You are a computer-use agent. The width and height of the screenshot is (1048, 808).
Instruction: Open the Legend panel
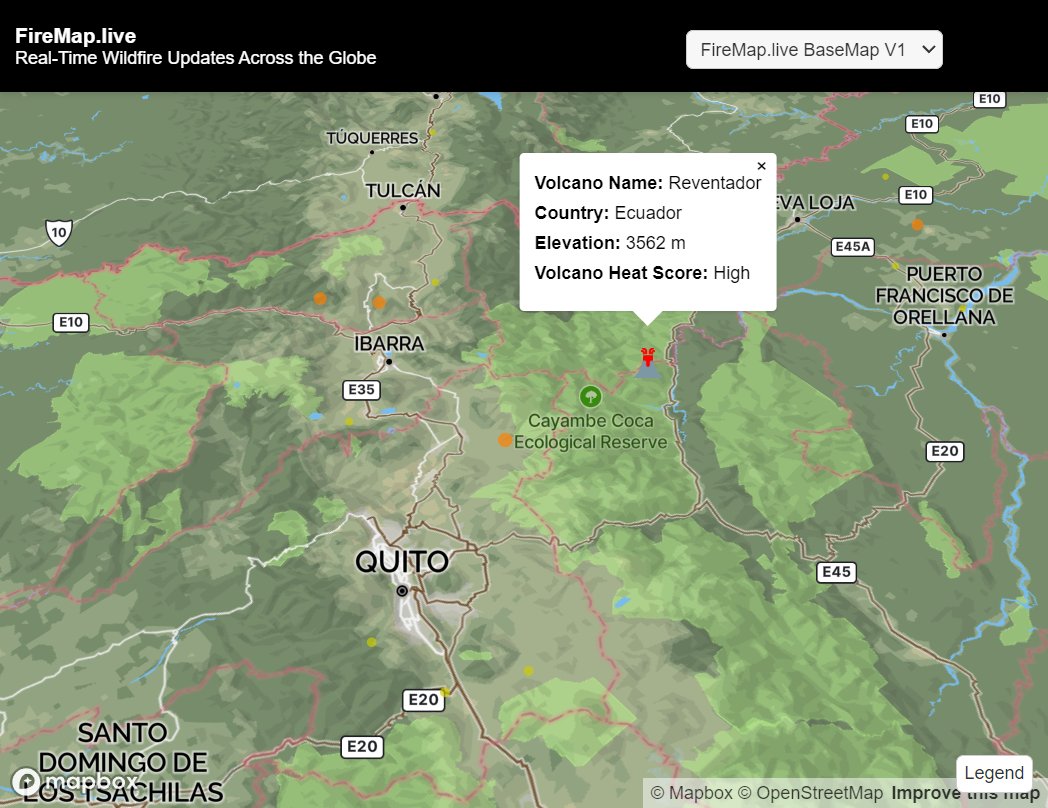pos(994,773)
